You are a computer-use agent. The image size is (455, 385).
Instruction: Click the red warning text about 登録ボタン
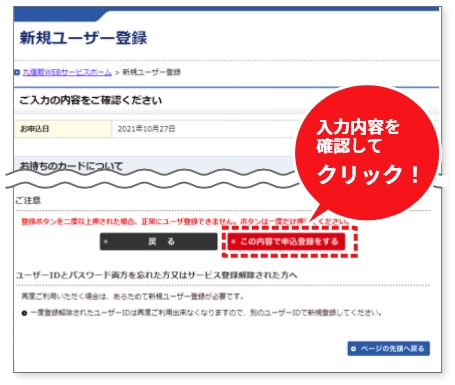[x=185, y=221]
